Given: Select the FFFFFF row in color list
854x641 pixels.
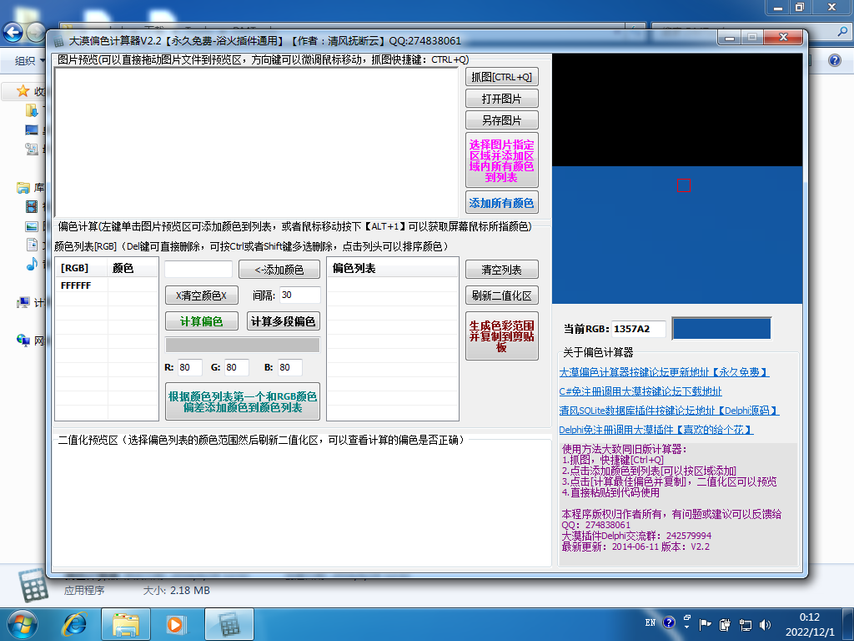Looking at the screenshot, I should (x=78, y=285).
